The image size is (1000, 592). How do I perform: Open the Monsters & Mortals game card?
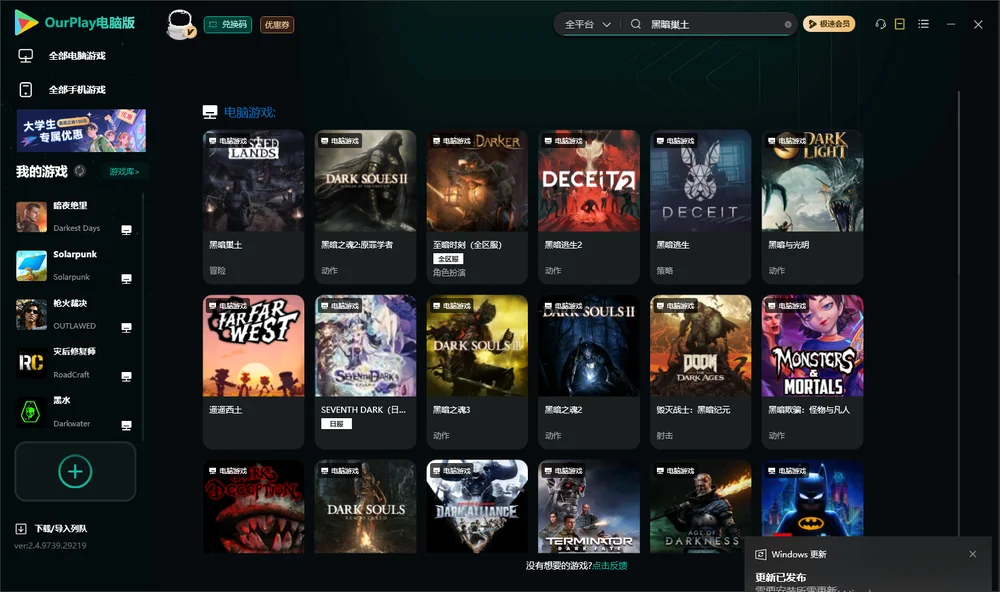point(812,372)
